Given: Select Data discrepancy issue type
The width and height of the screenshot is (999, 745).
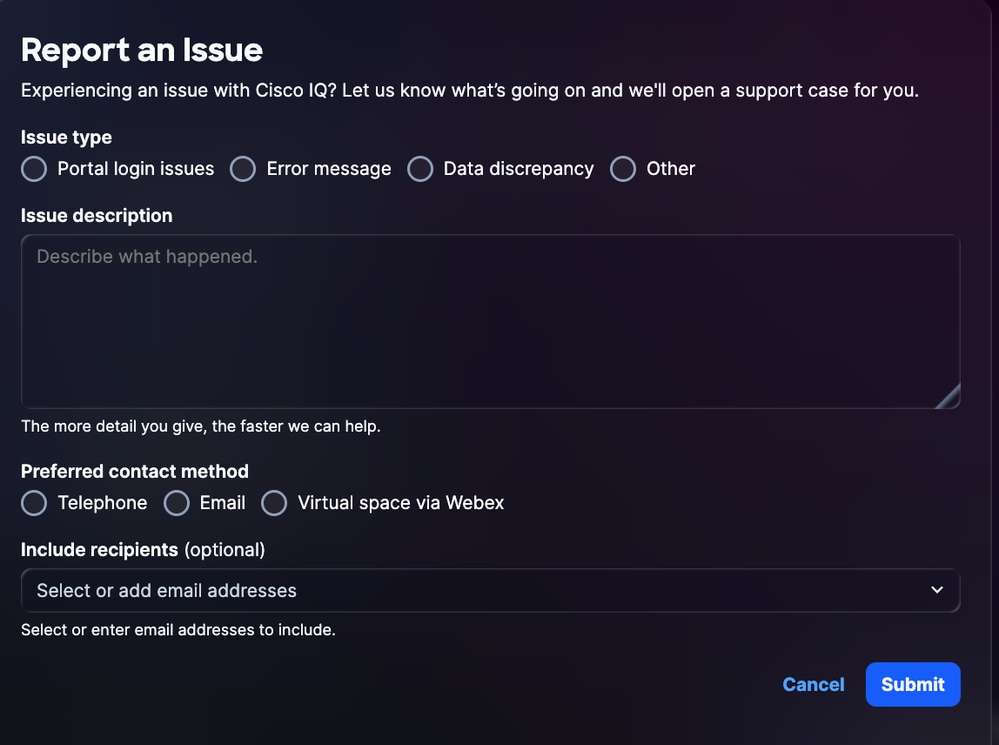Looking at the screenshot, I should (420, 169).
